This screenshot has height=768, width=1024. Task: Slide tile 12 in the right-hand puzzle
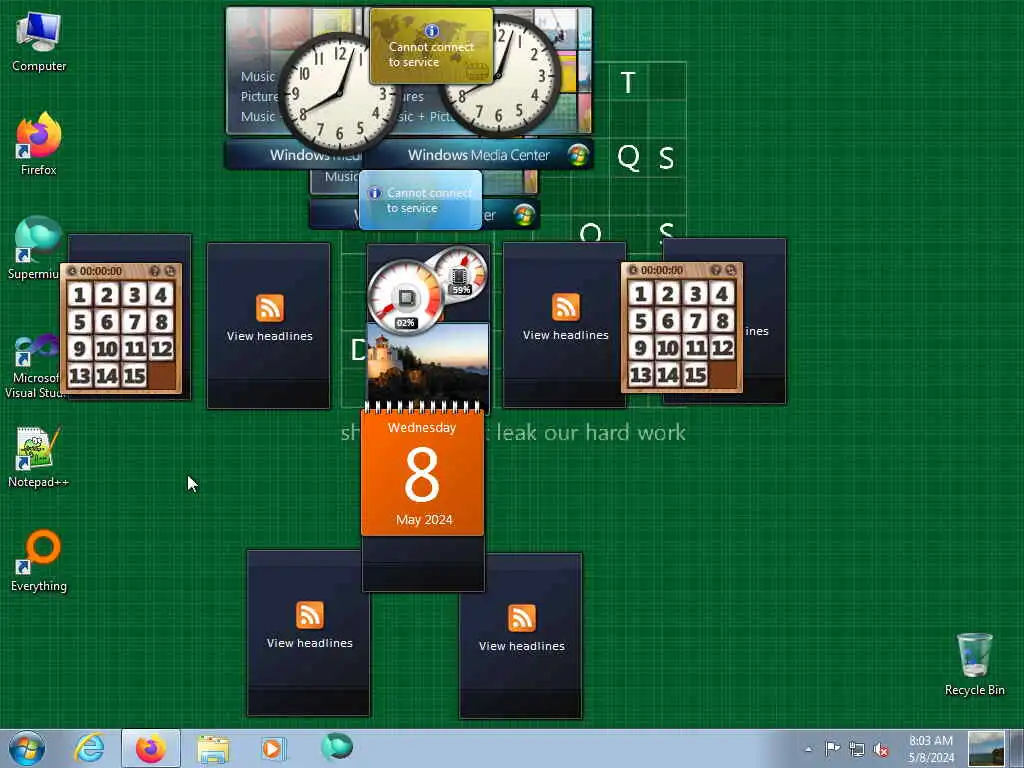(722, 348)
